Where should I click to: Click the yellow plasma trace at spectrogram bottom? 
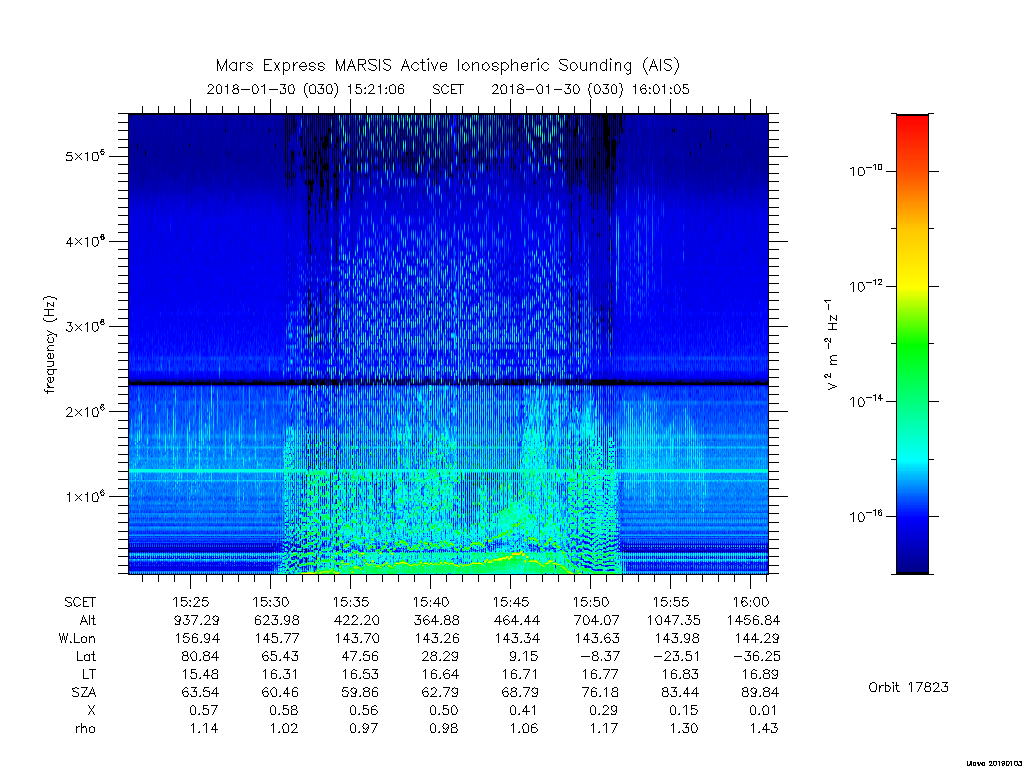(x=444, y=563)
